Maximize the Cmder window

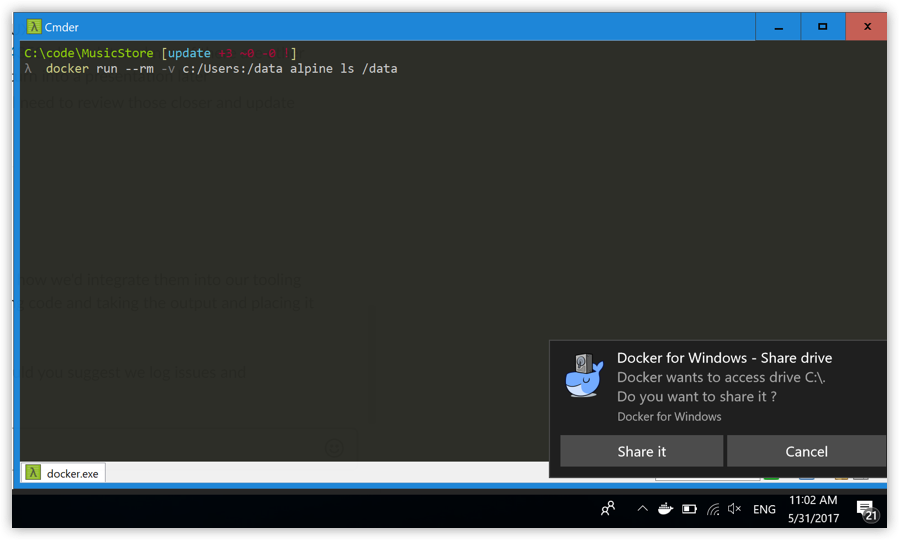(x=822, y=27)
